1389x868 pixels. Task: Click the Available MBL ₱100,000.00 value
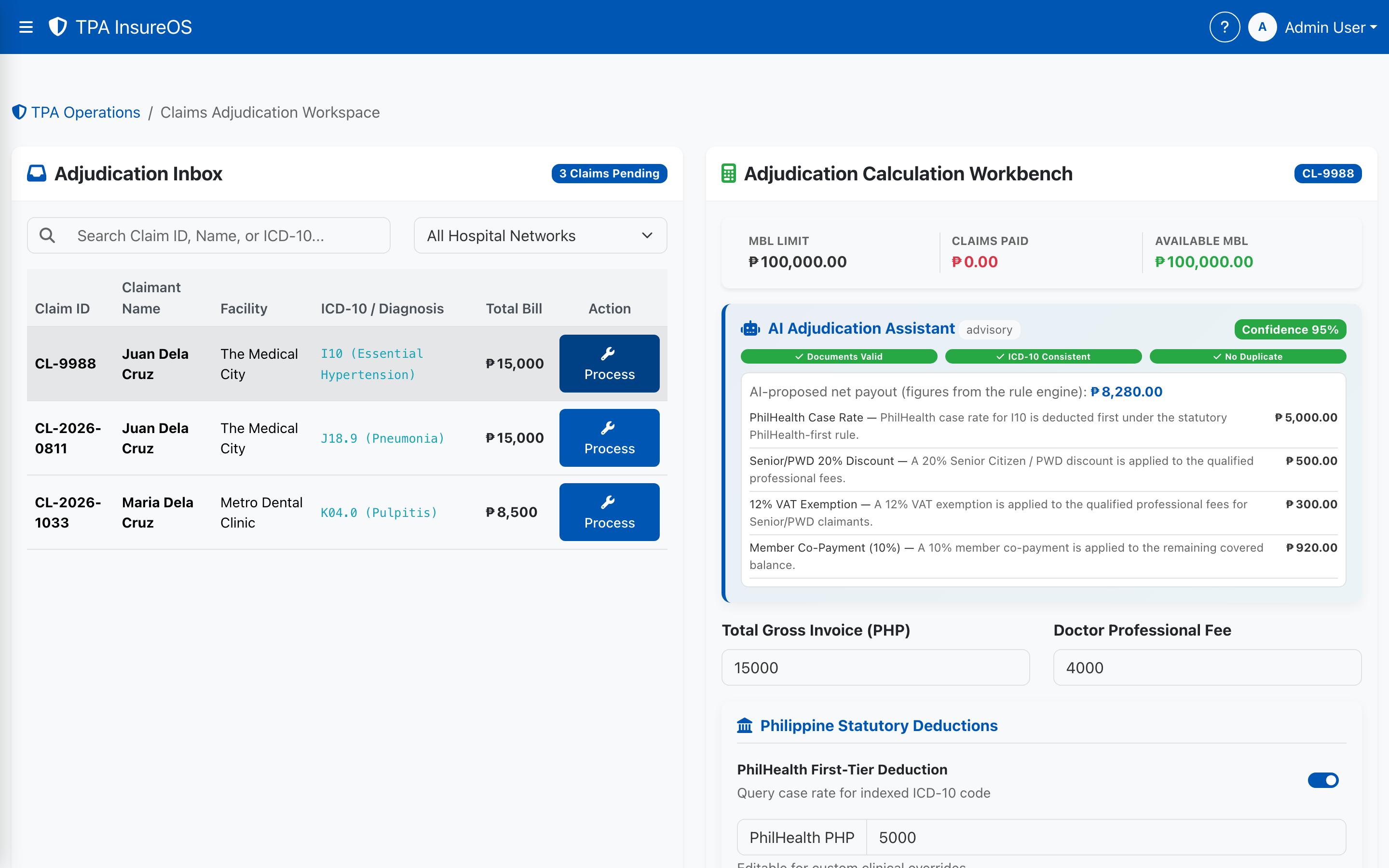coord(1204,262)
